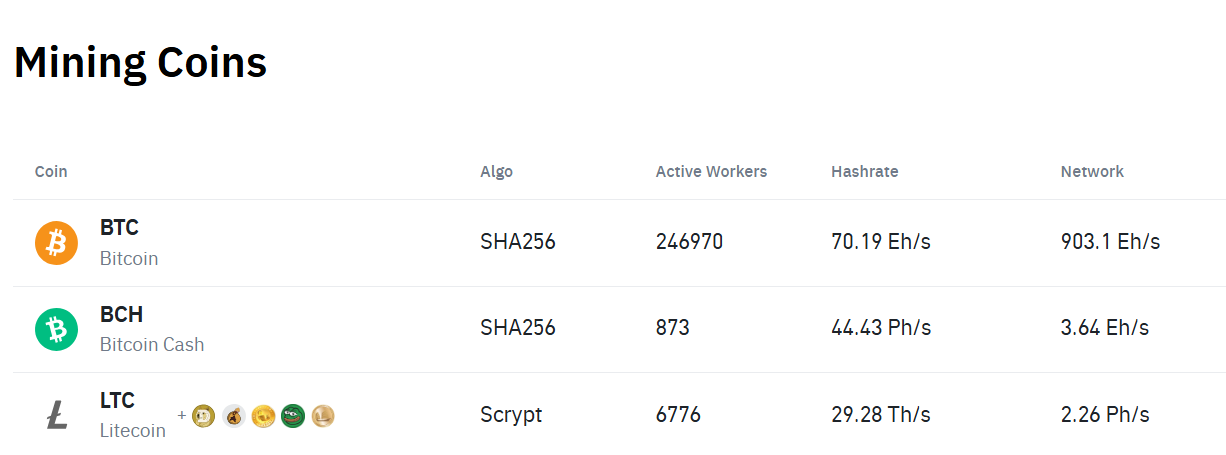
Task: Click hashrate value 70.19 Eh/s
Action: (x=881, y=242)
